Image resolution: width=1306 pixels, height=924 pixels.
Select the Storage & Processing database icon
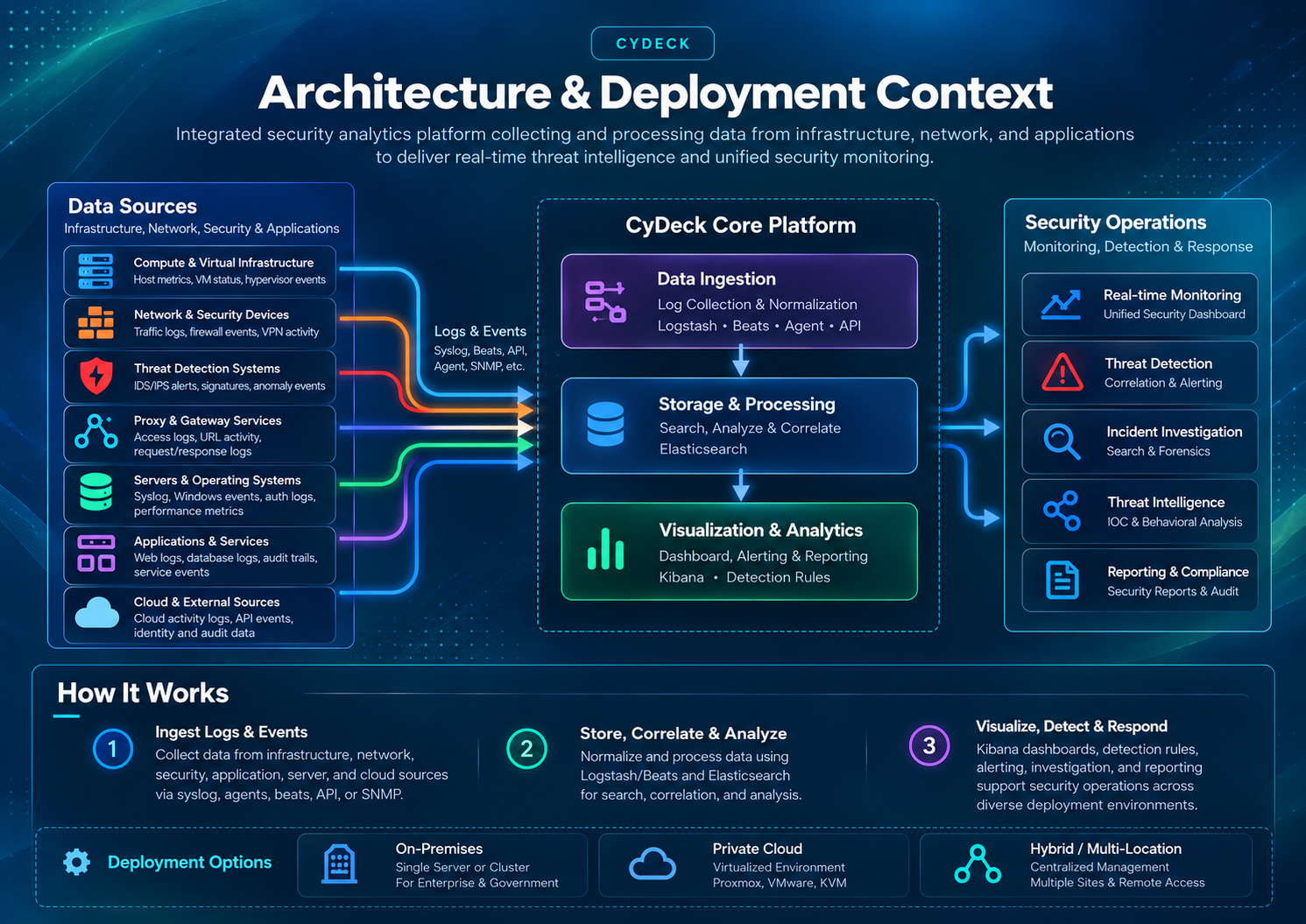pyautogui.click(x=605, y=425)
